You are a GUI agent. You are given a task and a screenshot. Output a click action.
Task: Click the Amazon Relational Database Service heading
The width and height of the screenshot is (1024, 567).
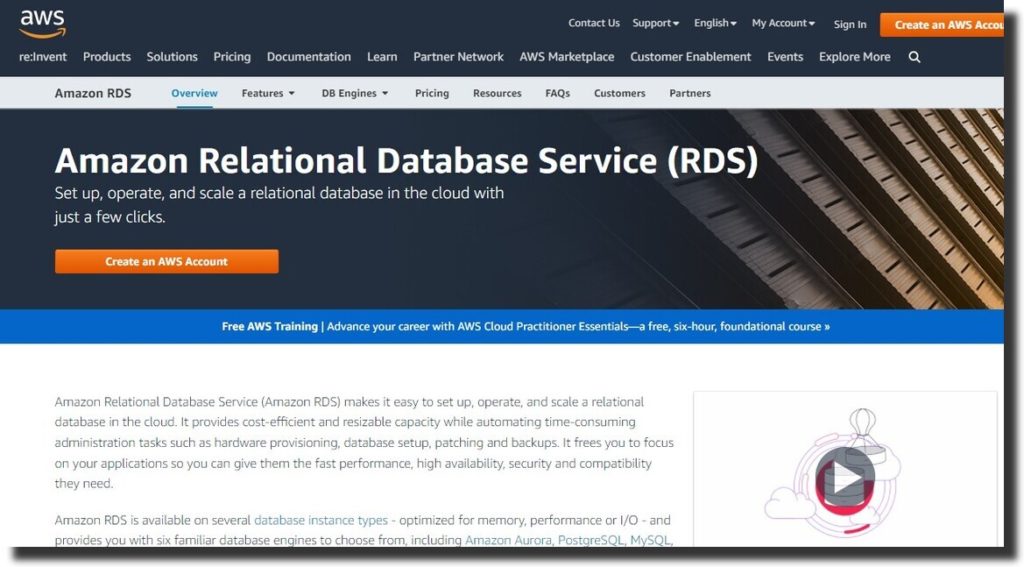point(406,160)
